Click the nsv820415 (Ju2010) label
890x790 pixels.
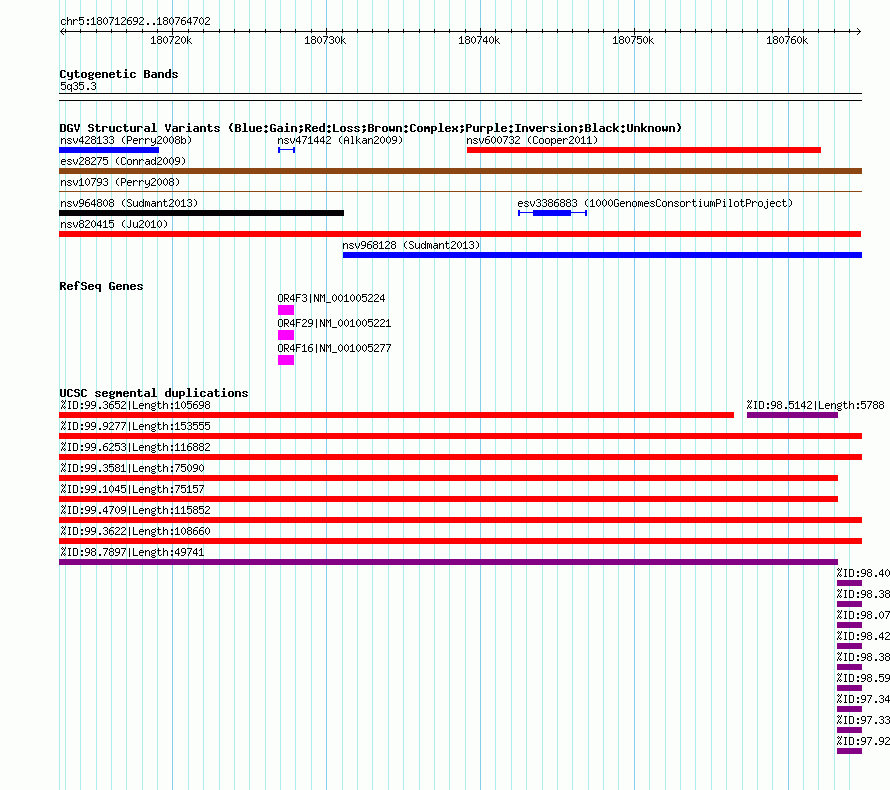tap(114, 224)
